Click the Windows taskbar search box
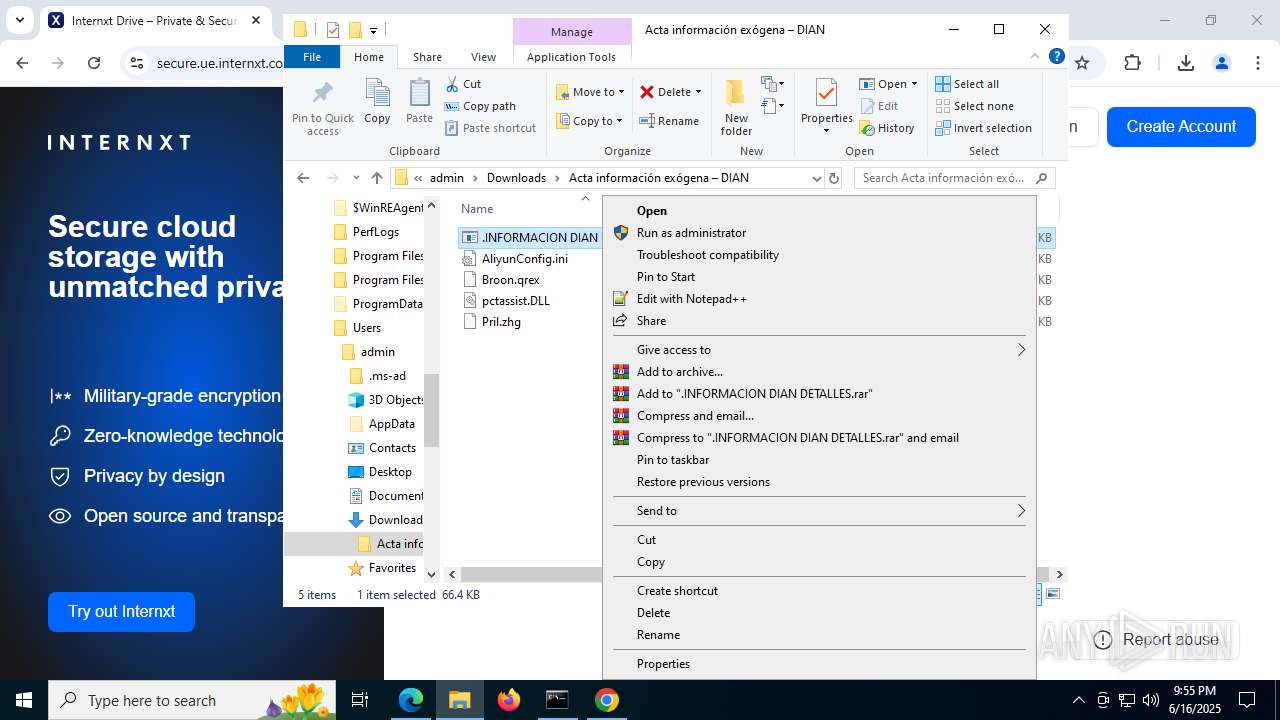The height and width of the screenshot is (720, 1280). point(192,700)
